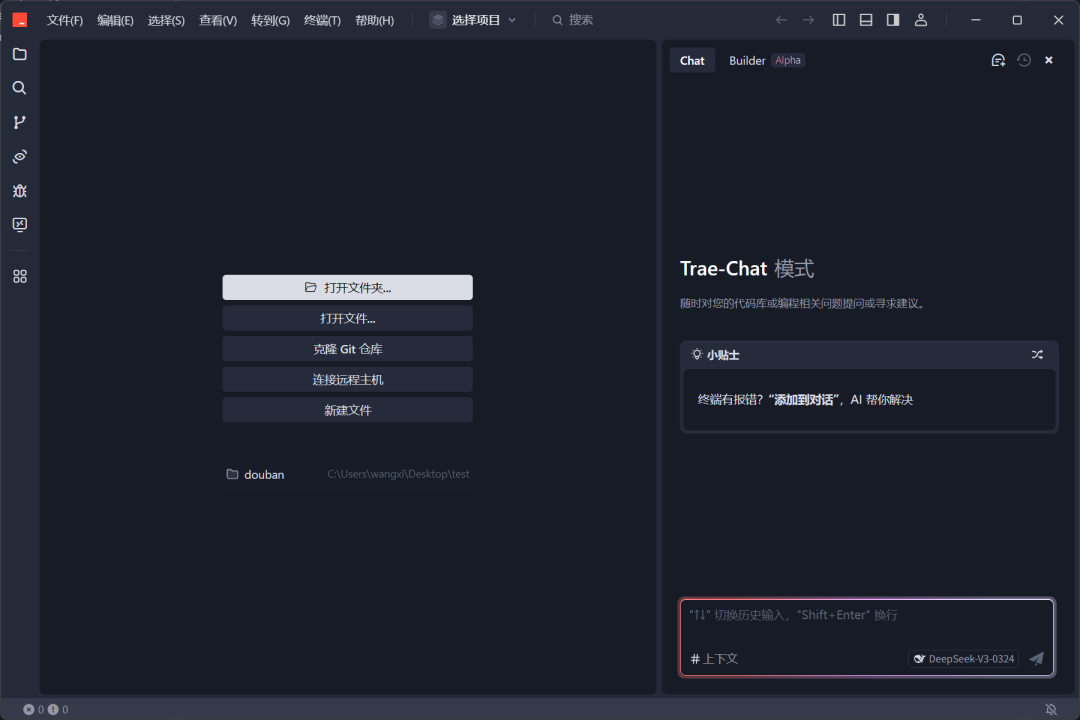Image resolution: width=1080 pixels, height=720 pixels.
Task: Toggle the right AI panel layout icon
Action: (x=893, y=20)
